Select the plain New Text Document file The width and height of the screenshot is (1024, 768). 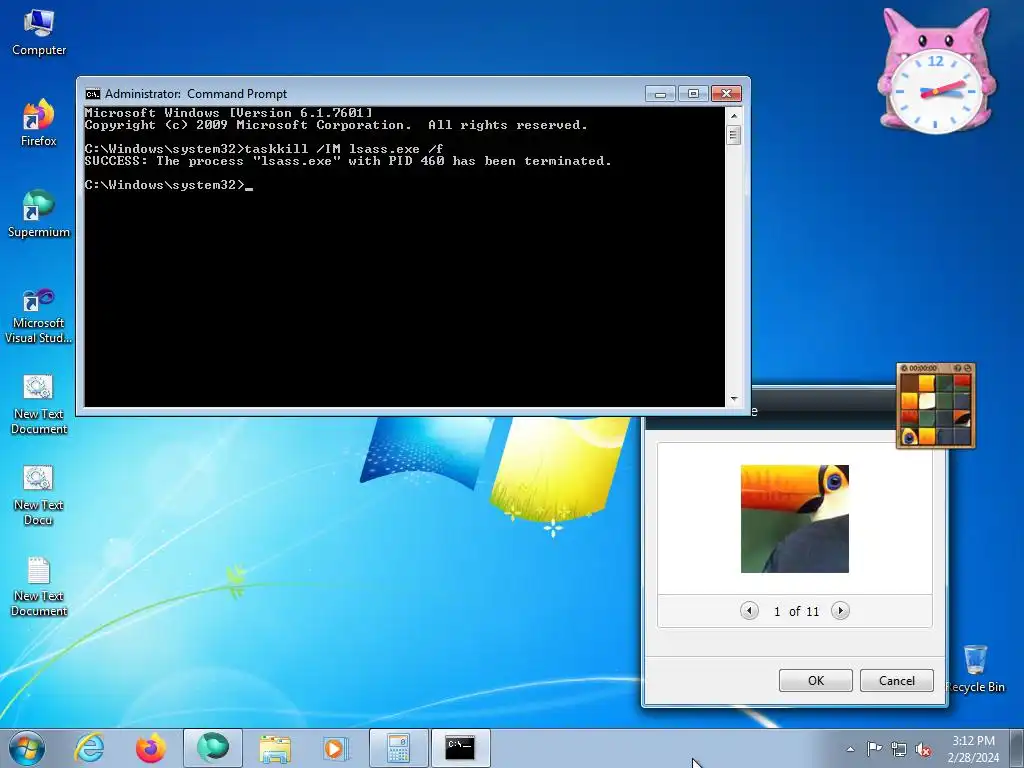[39, 586]
